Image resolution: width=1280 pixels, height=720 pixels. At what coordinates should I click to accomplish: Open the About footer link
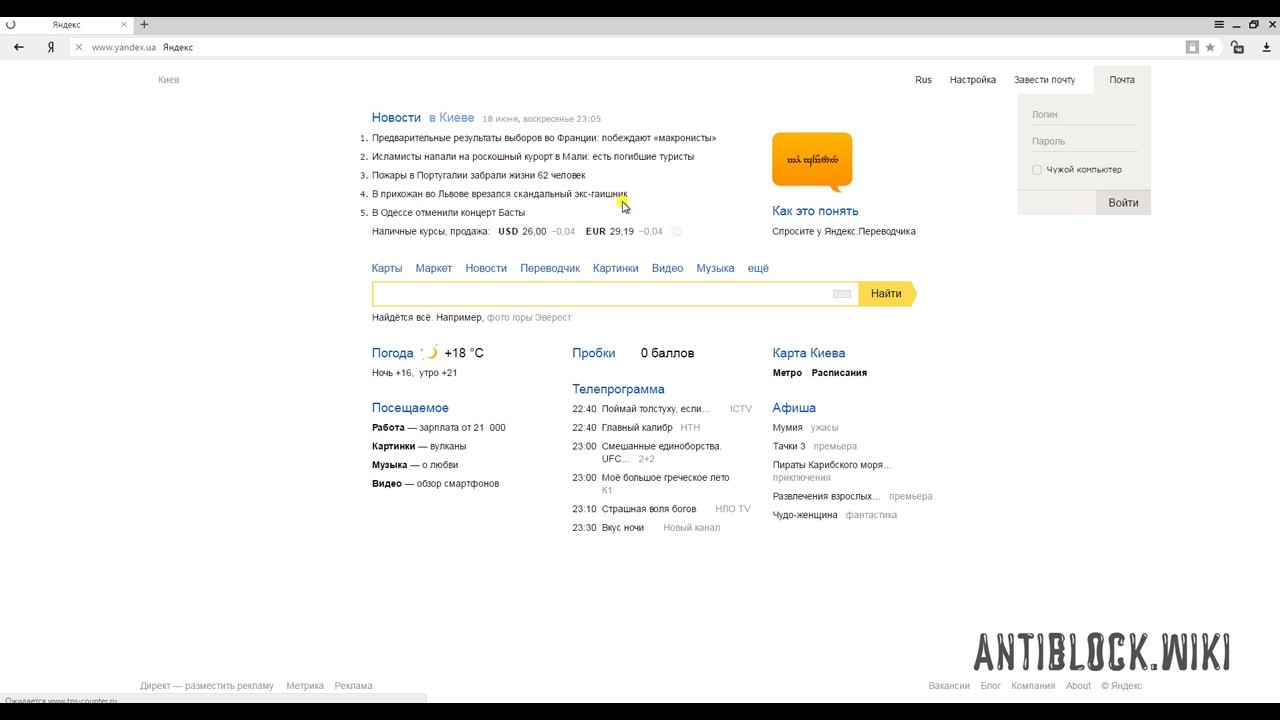(1078, 686)
